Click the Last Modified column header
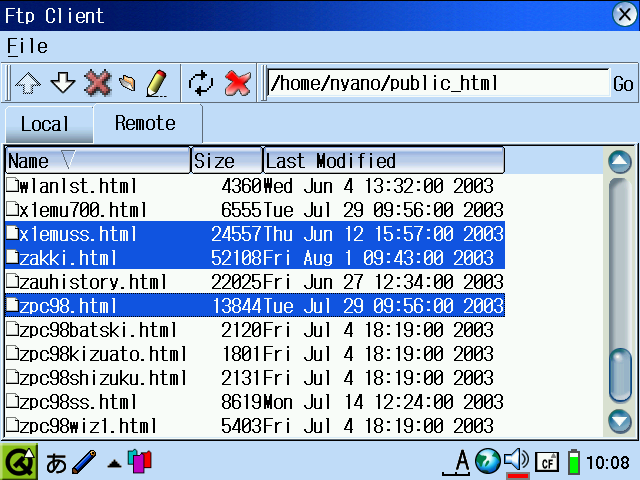 click(x=383, y=161)
